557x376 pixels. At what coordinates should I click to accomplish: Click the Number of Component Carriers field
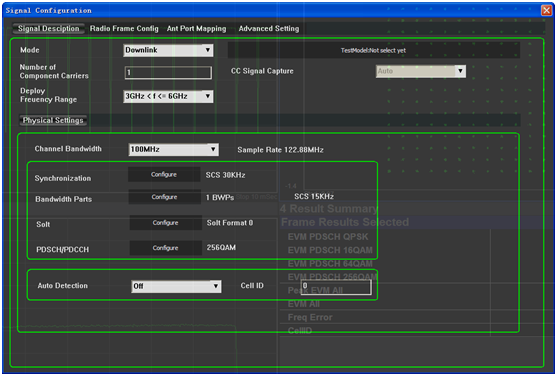coord(168,72)
